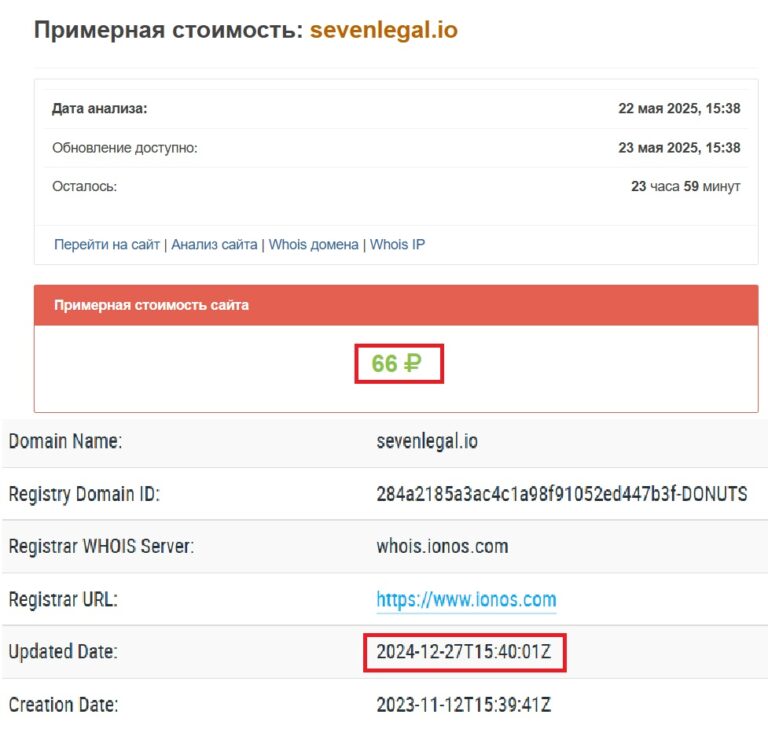
Task: Click the 66 ₽ estimated value
Action: (x=397, y=364)
